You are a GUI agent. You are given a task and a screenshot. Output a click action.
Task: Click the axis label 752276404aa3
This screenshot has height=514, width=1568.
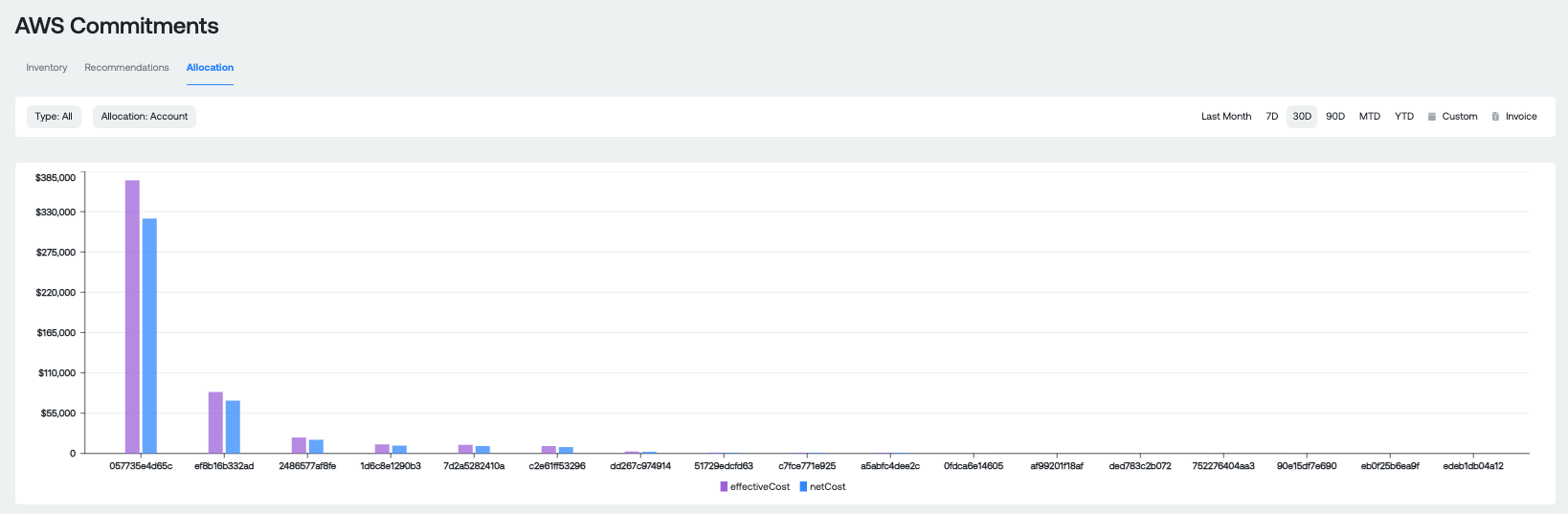coord(1223,466)
